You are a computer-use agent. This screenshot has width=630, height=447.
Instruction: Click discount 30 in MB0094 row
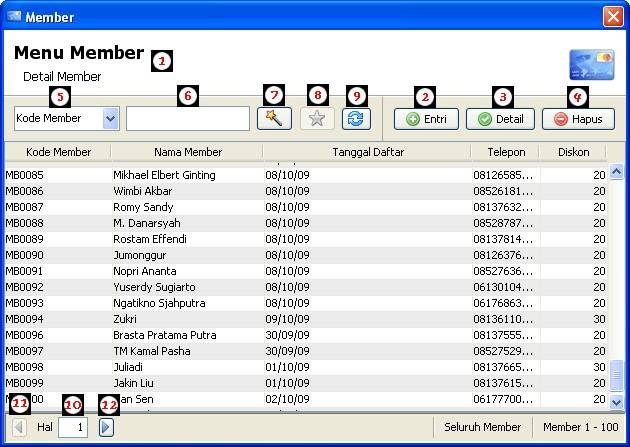599,319
